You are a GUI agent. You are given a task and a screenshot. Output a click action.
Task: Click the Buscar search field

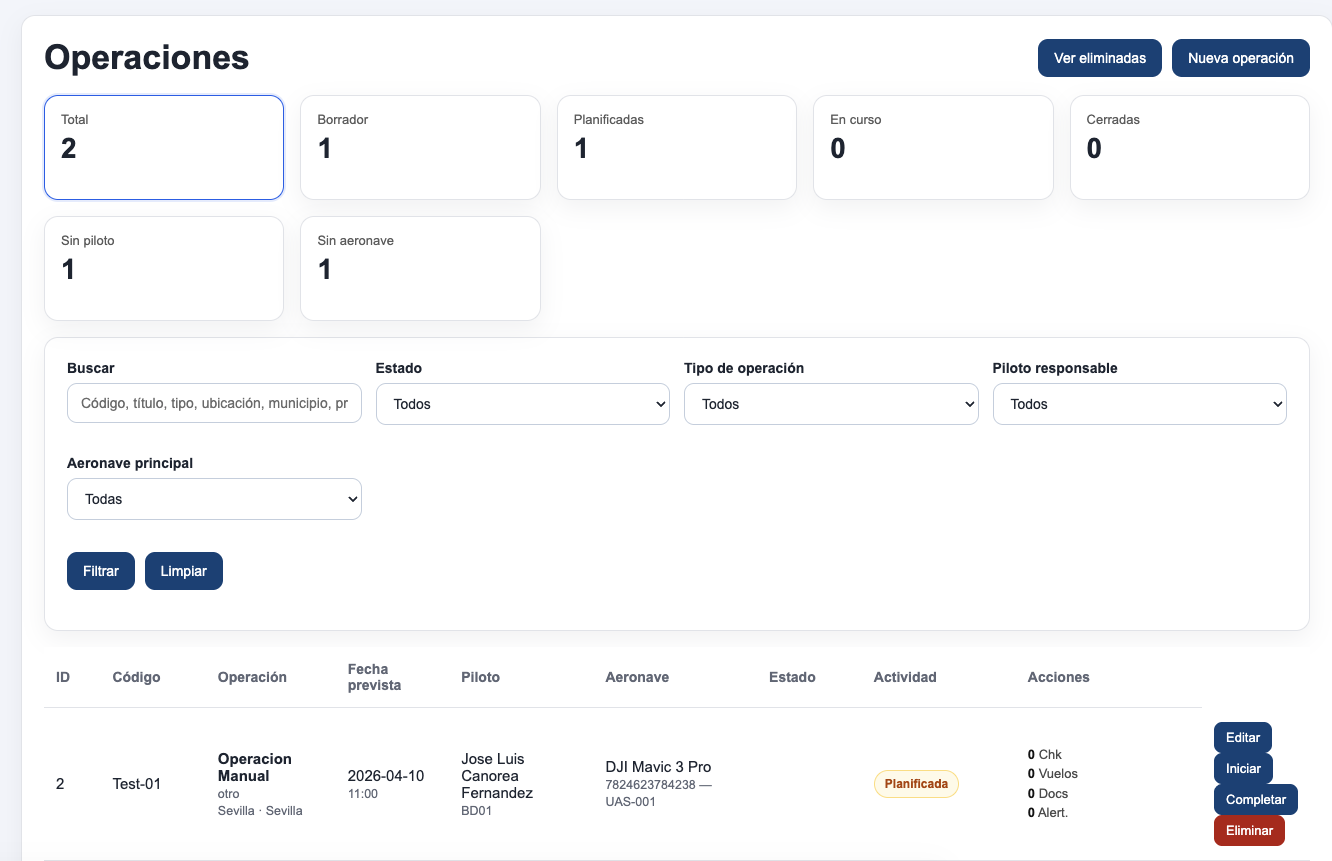coord(214,403)
